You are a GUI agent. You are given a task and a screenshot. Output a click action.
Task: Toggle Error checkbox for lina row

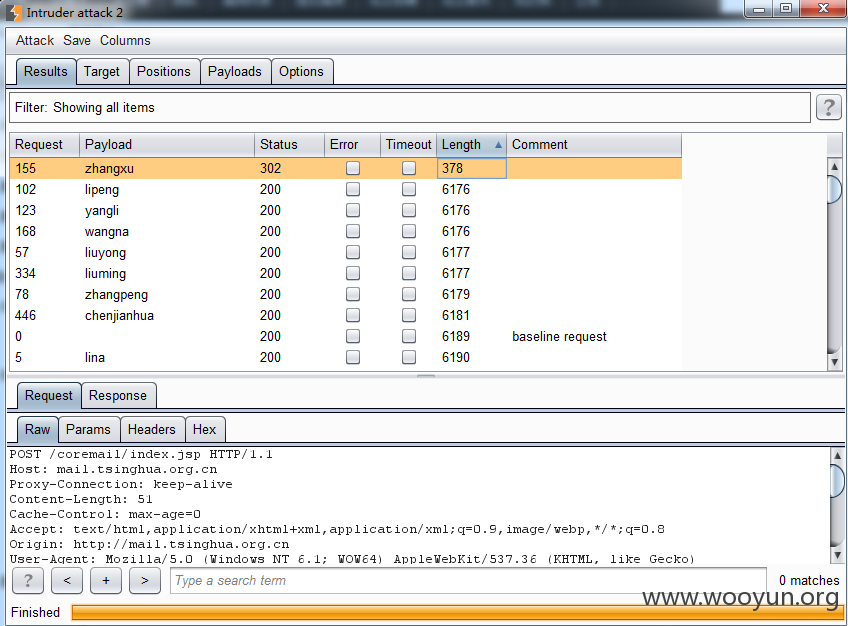(x=353, y=357)
